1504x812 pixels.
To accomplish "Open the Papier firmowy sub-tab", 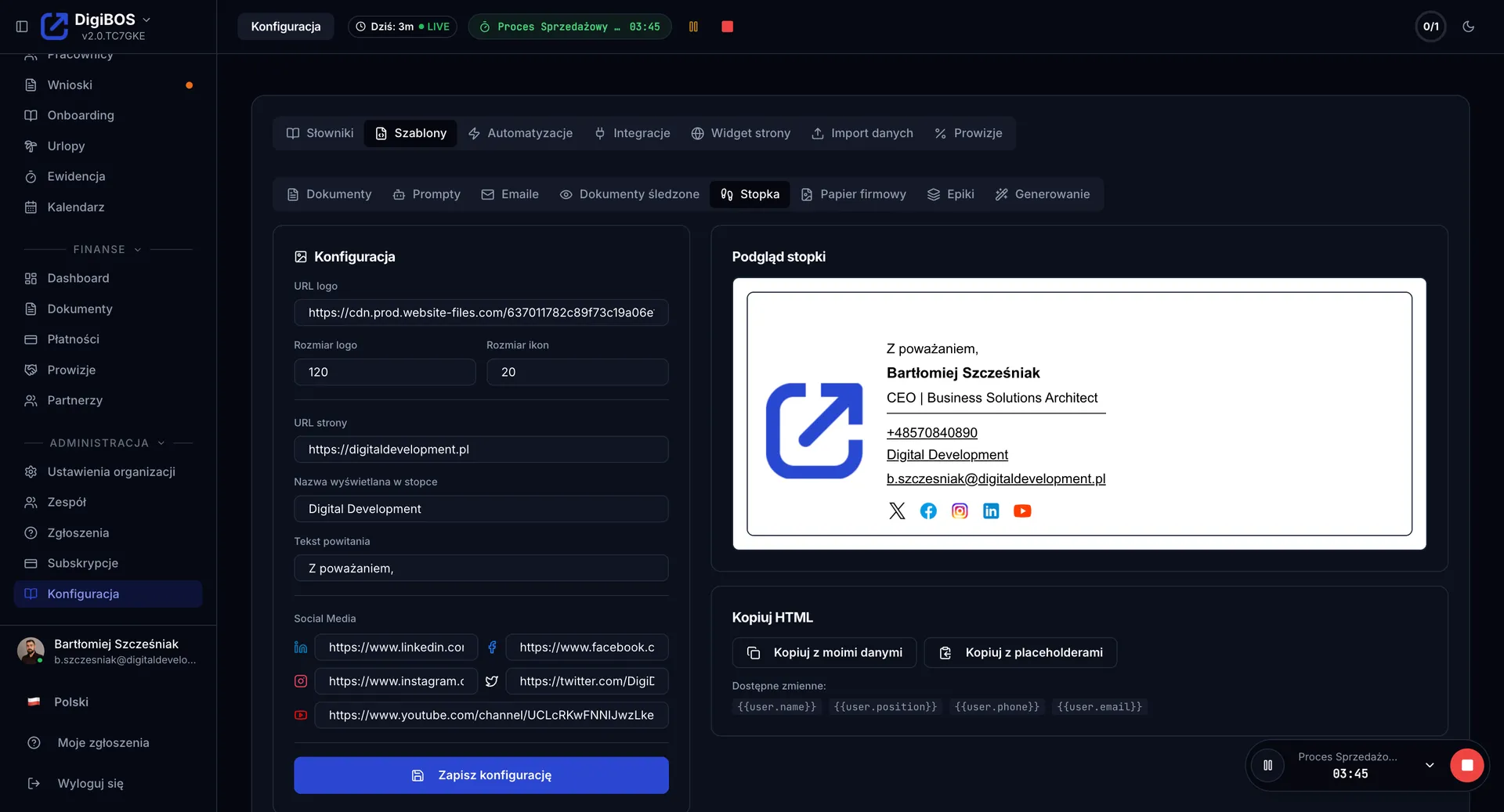I will pos(853,194).
